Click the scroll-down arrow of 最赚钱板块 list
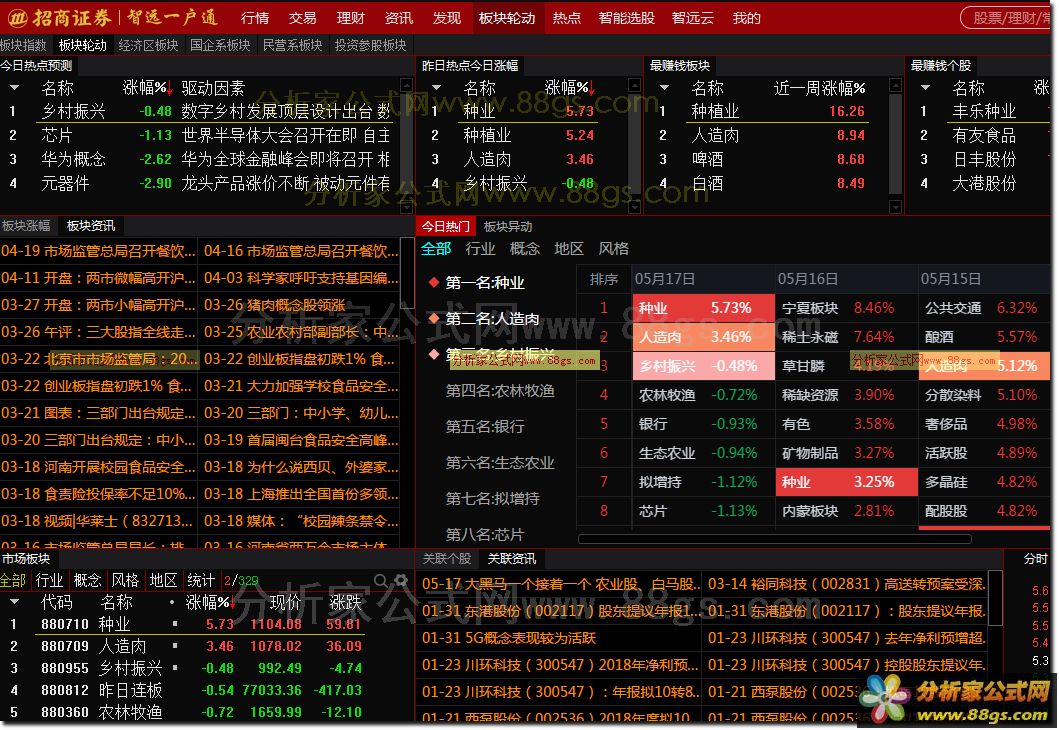This screenshot has height=730, width=1059. pyautogui.click(x=896, y=207)
